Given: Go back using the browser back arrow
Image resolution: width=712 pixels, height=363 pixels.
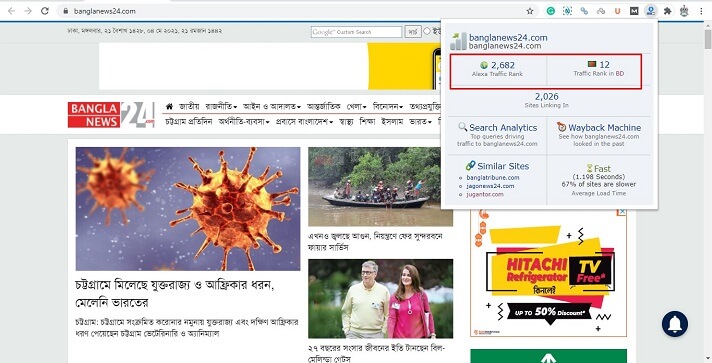Looking at the screenshot, I should (x=11, y=11).
